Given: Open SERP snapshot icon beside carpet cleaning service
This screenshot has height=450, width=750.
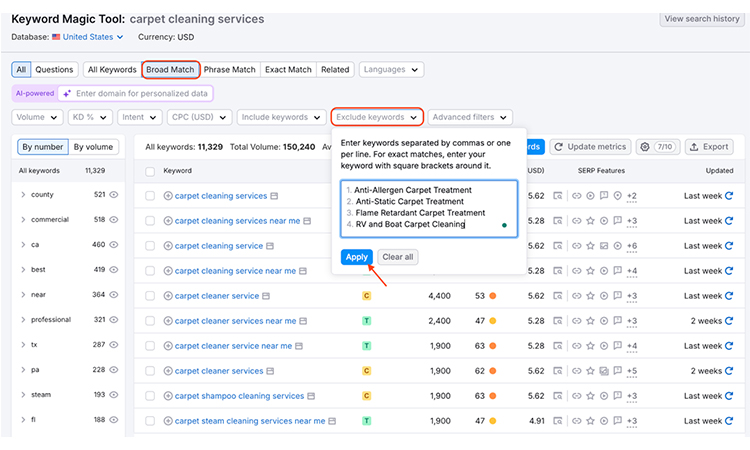Looking at the screenshot, I should [x=270, y=246].
